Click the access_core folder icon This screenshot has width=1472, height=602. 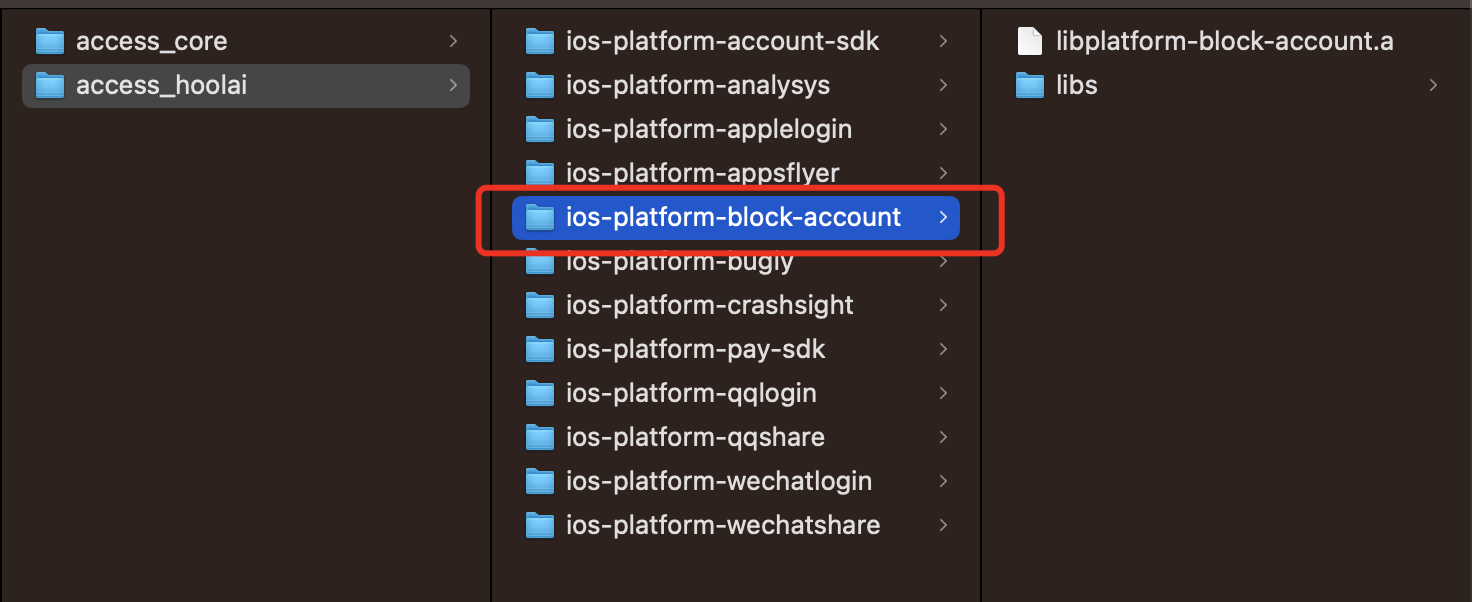point(49,41)
